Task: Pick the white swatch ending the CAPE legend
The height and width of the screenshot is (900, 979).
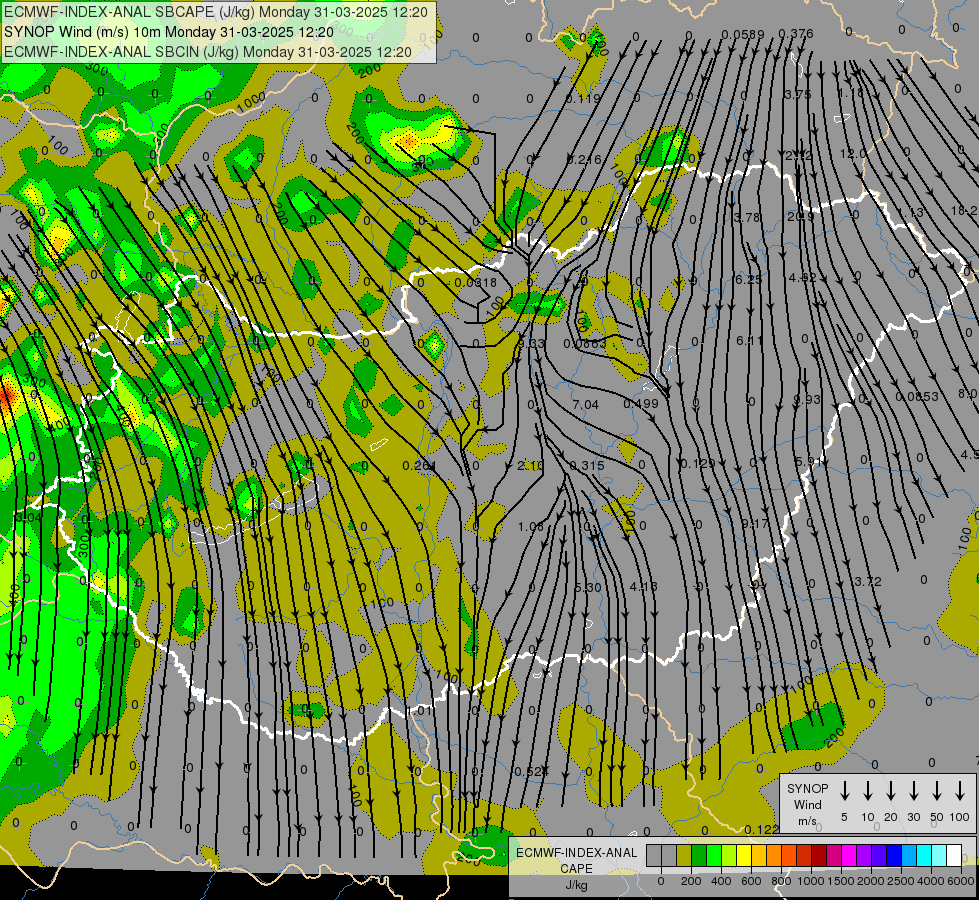Action: (x=955, y=855)
